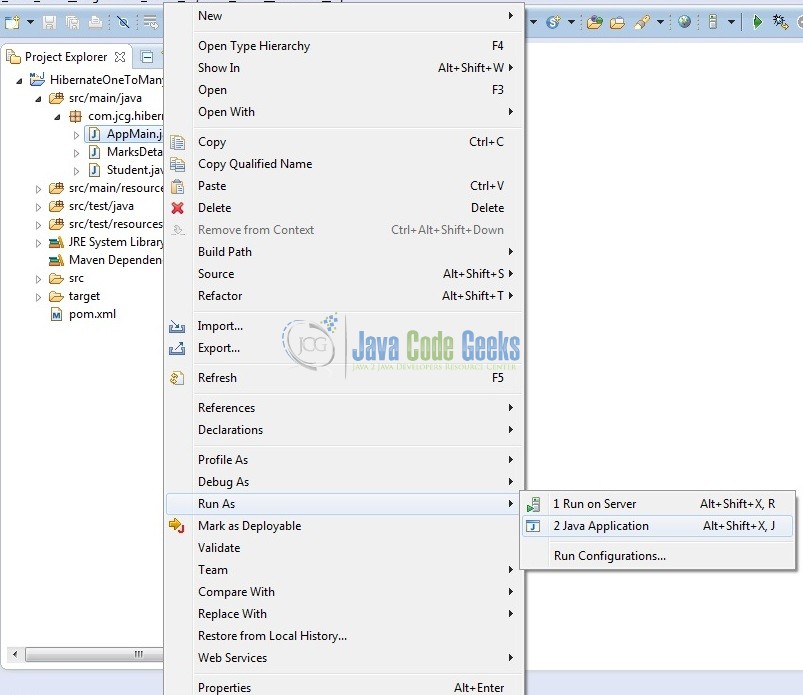Click the globe Web Browser toolbar icon
The image size is (803, 695).
click(x=684, y=22)
